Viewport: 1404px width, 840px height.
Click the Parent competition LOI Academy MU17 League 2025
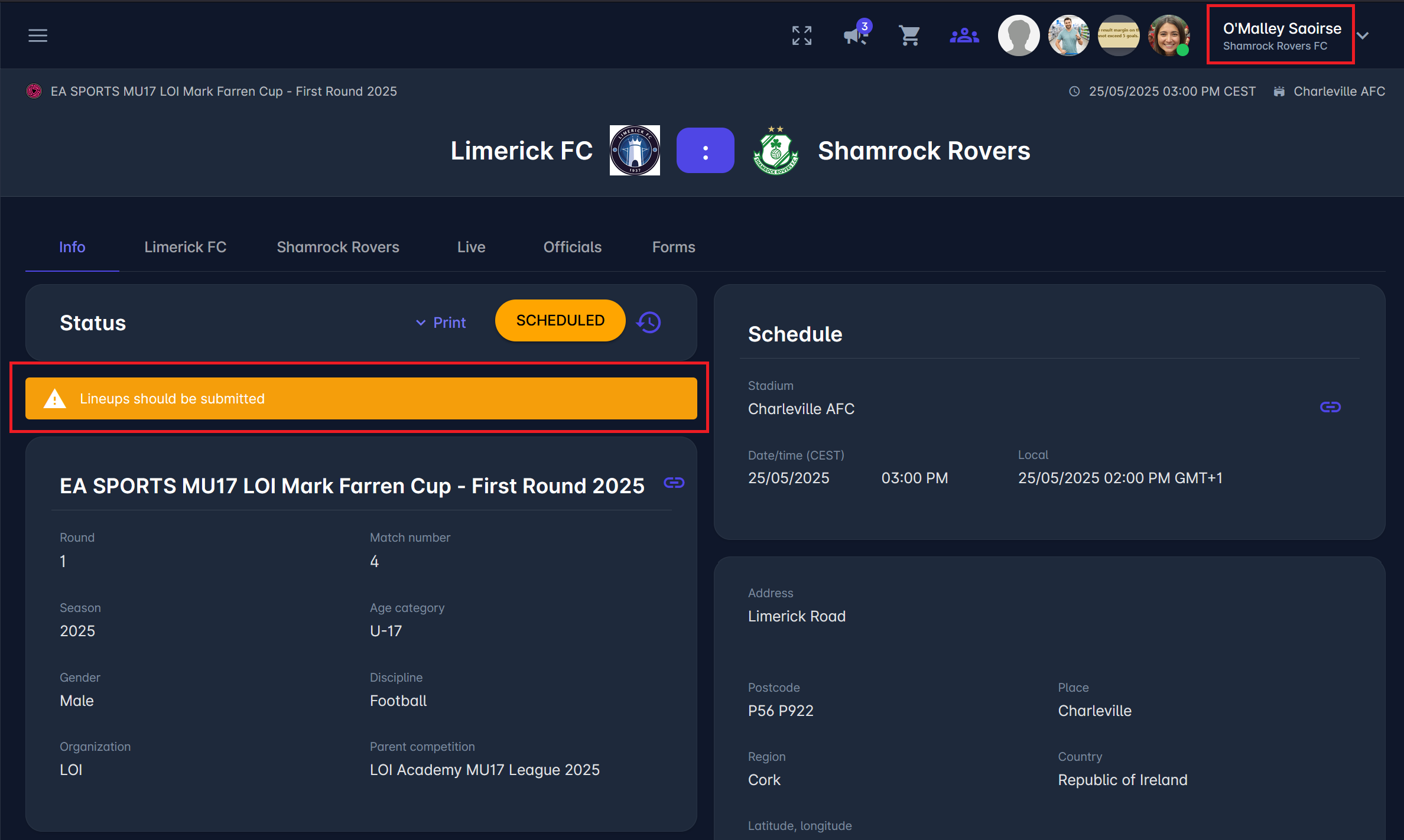pos(485,770)
